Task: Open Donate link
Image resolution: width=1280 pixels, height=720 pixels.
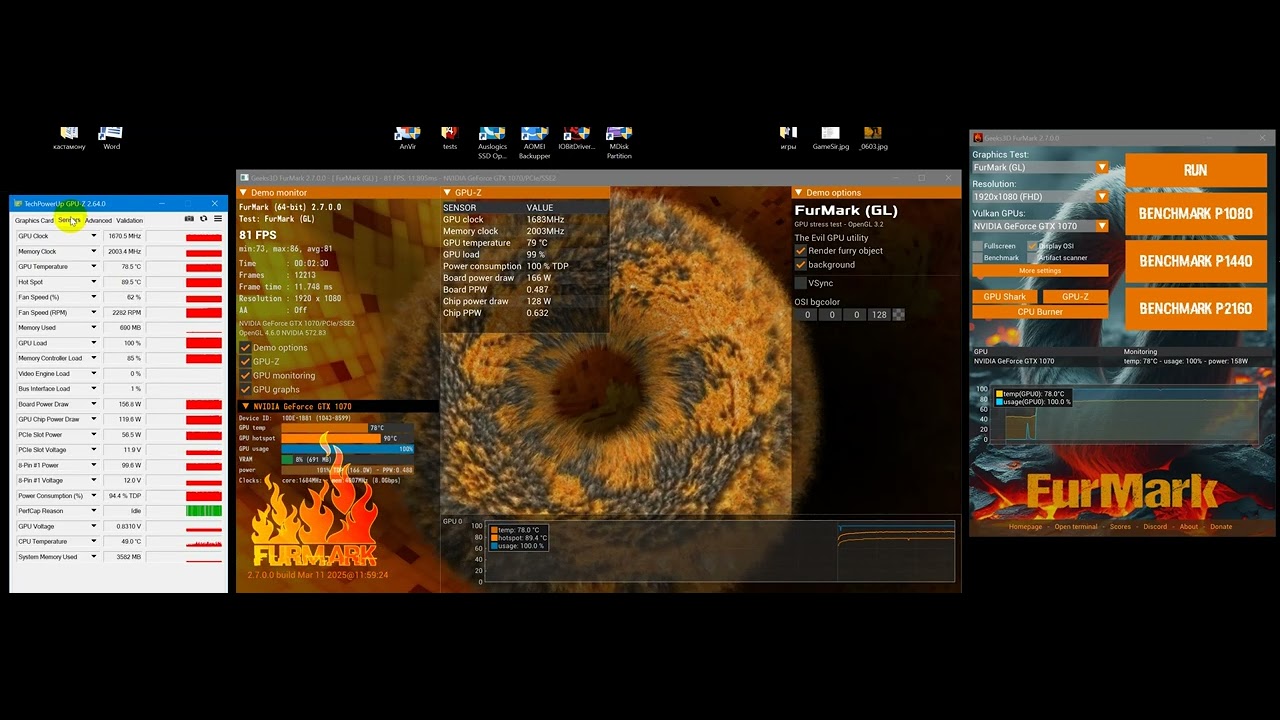Action: click(1221, 527)
